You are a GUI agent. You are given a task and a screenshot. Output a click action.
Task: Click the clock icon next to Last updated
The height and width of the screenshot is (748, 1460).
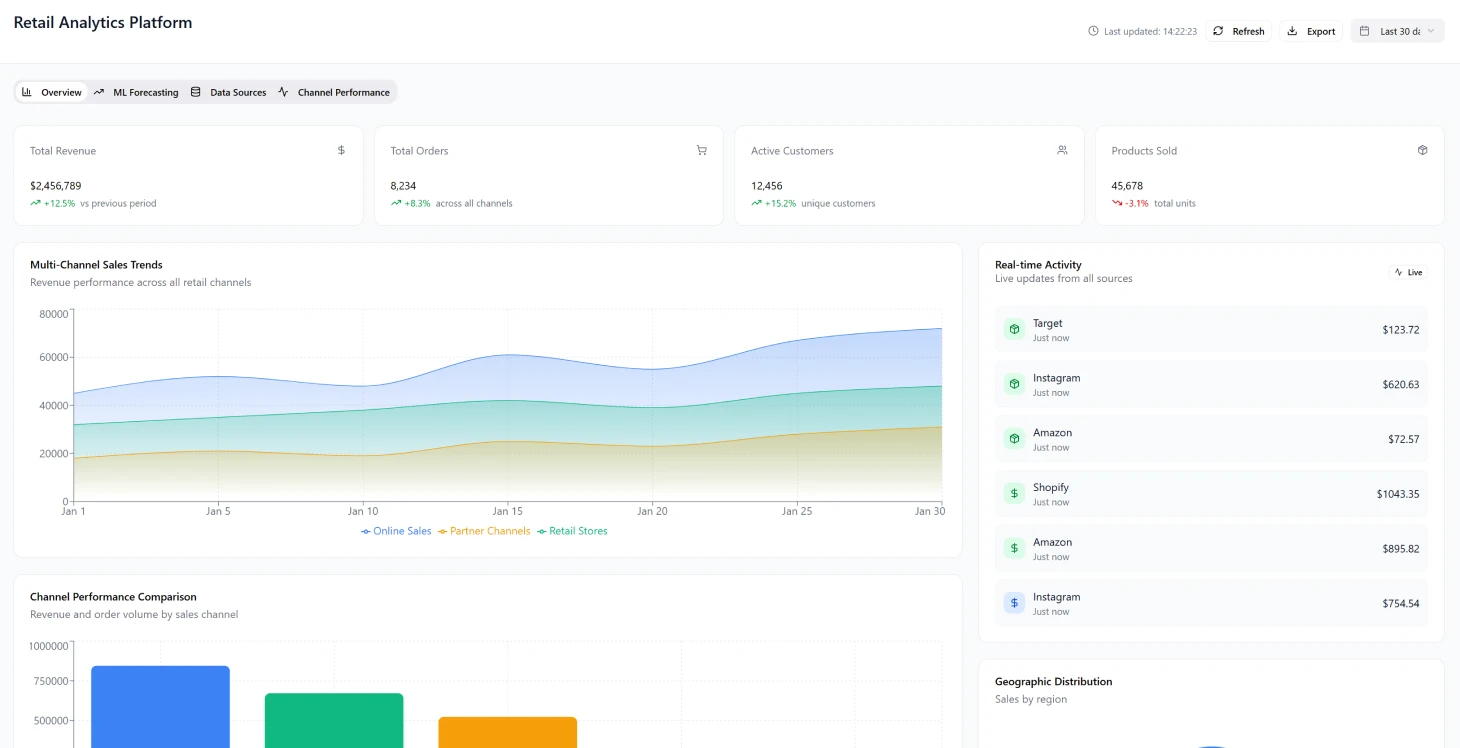1091,31
